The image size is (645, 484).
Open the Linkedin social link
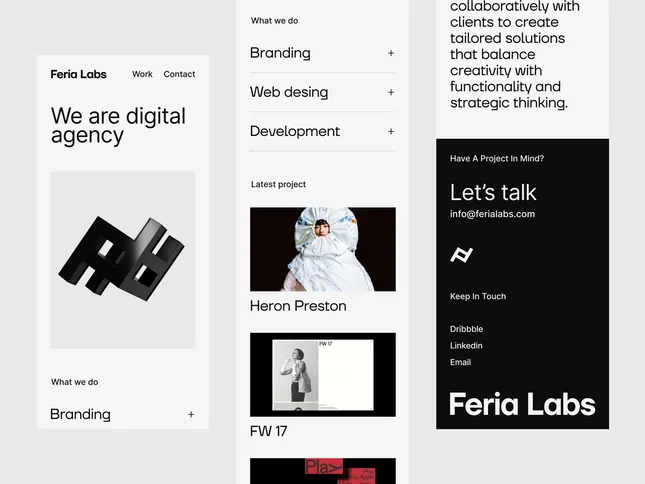point(466,346)
